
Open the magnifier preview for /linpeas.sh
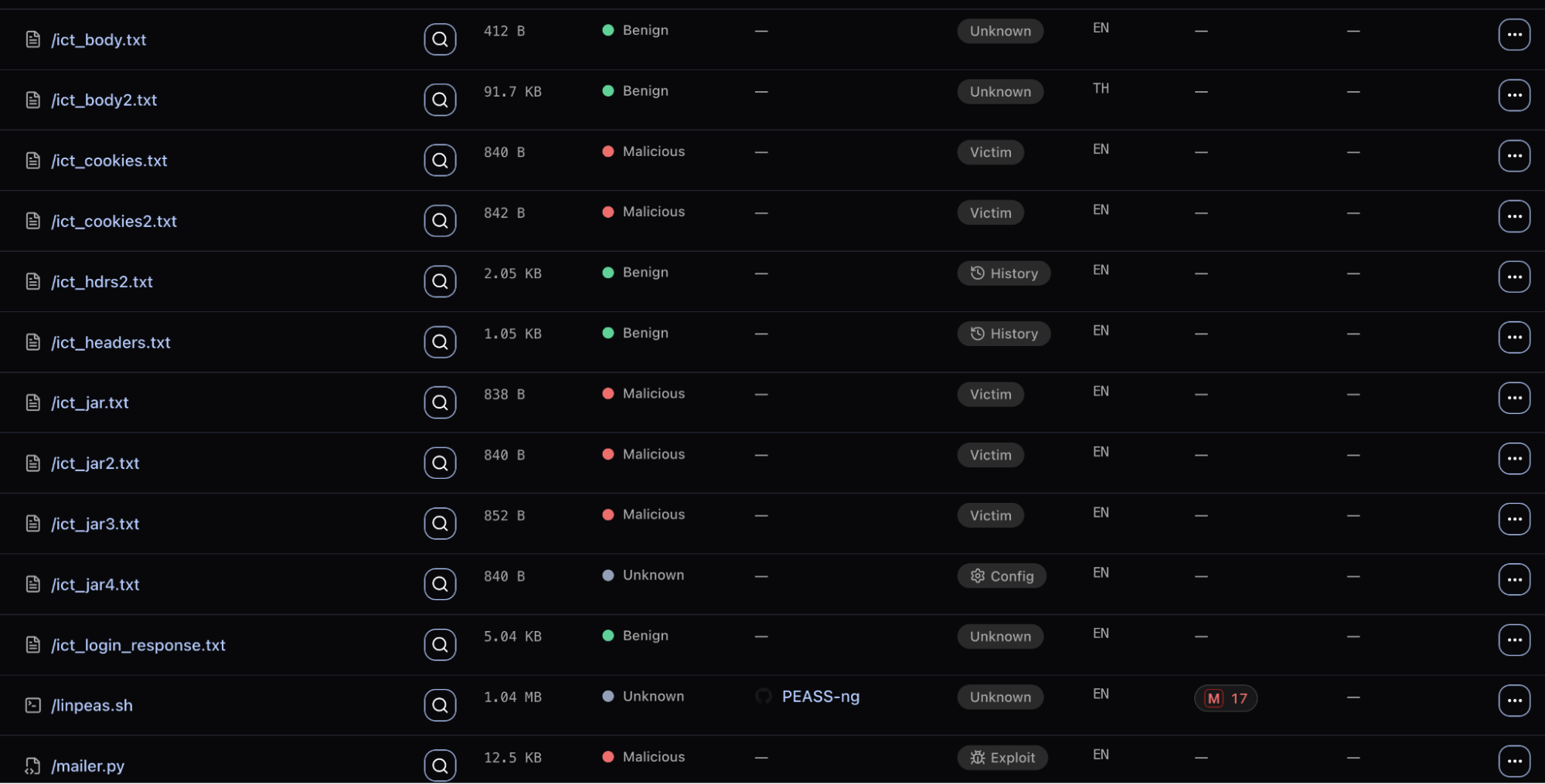pyautogui.click(x=440, y=705)
